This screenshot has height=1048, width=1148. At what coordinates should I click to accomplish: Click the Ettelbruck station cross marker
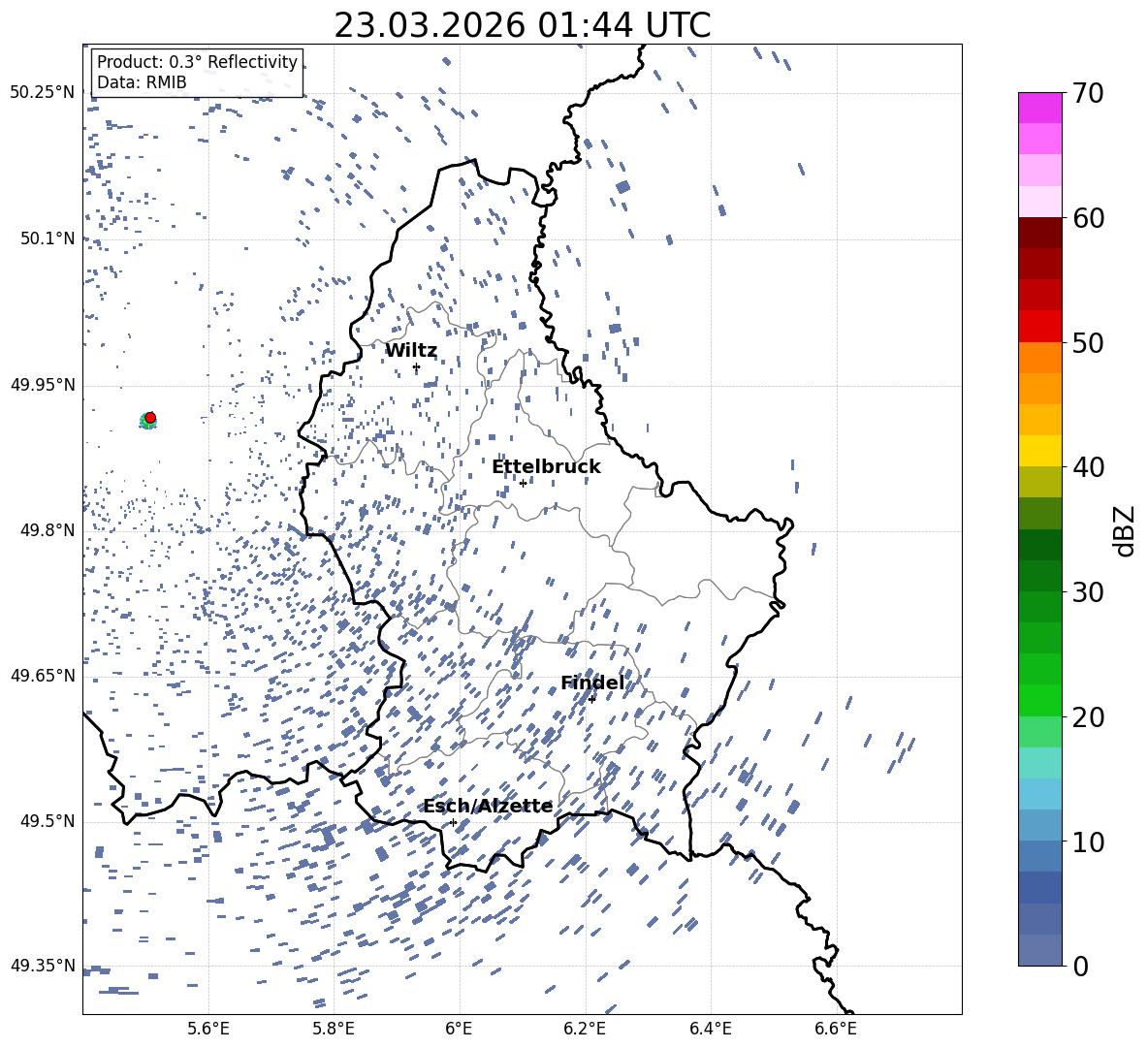click(x=523, y=483)
